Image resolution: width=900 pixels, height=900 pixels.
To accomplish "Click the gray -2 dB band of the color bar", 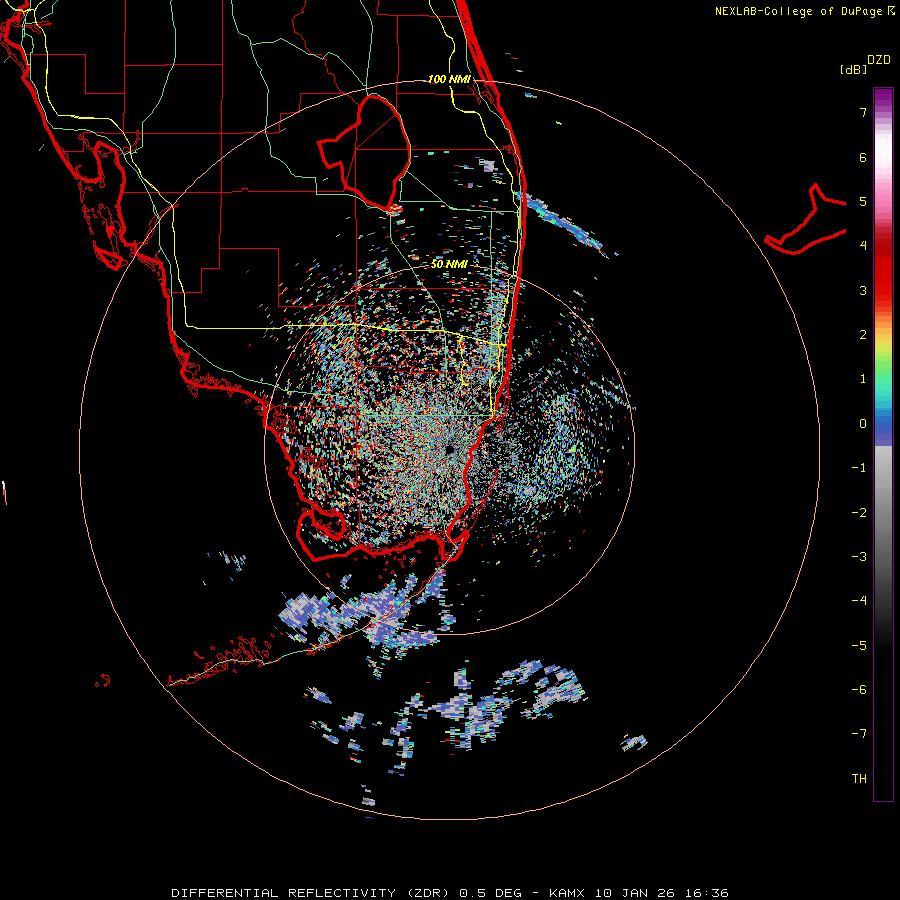I will coord(883,513).
